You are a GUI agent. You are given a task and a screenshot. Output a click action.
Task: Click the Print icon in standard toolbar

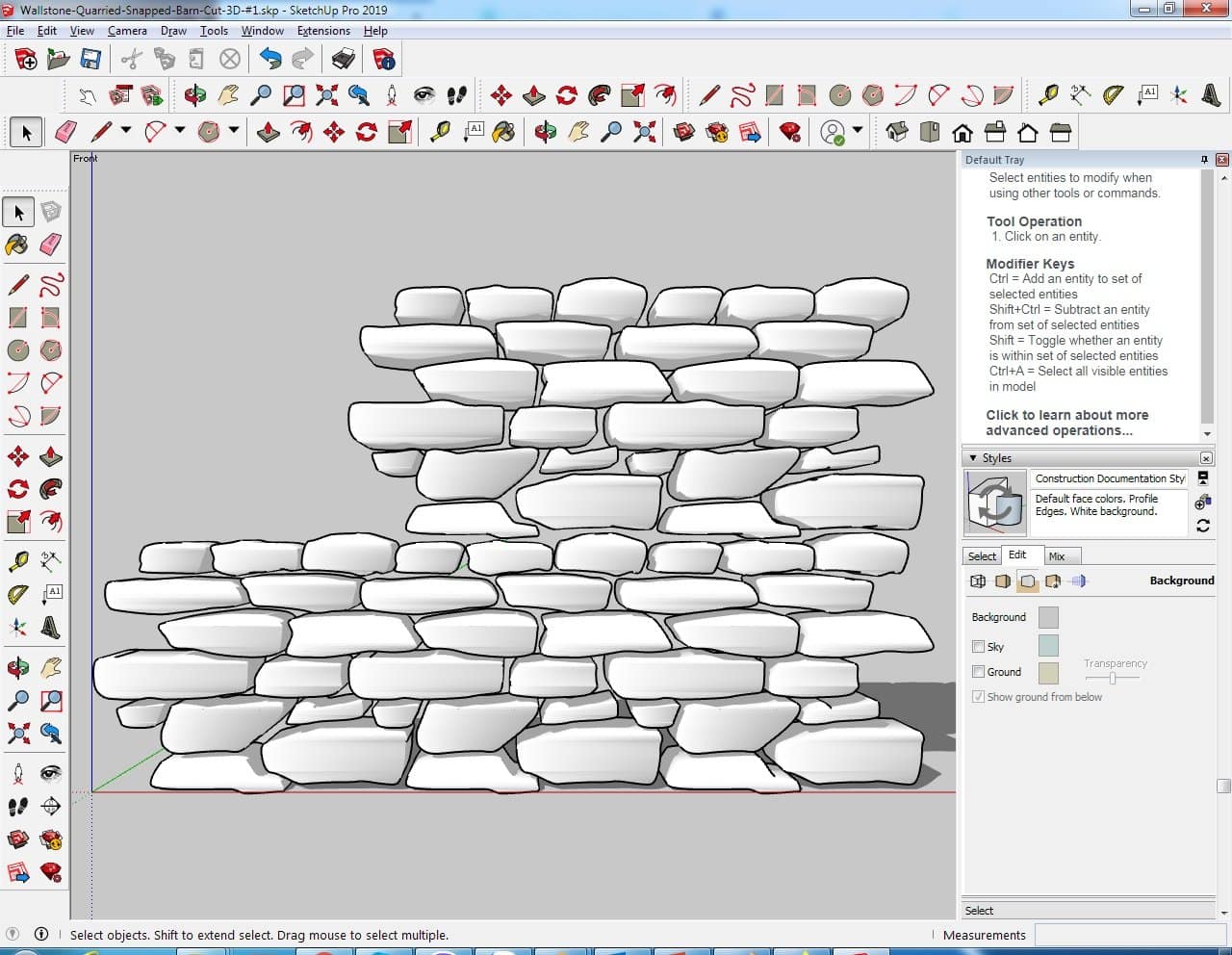[344, 60]
